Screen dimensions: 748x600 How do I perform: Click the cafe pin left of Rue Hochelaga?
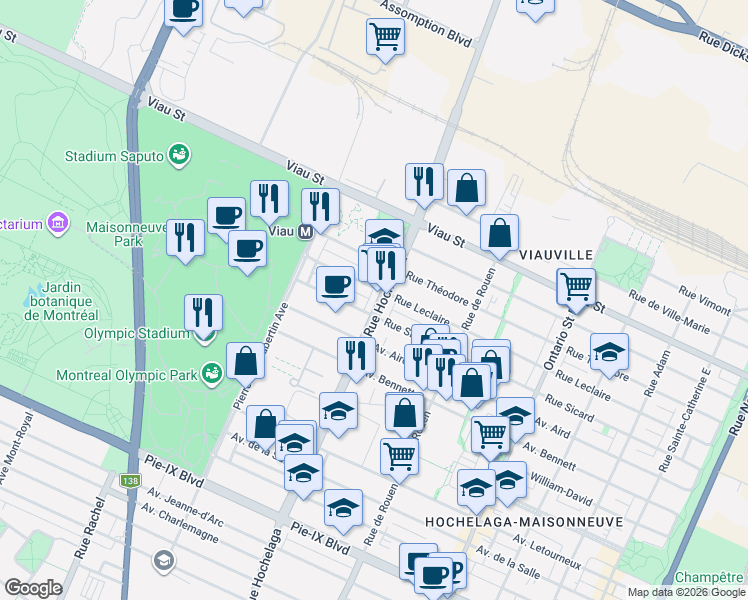335,286
